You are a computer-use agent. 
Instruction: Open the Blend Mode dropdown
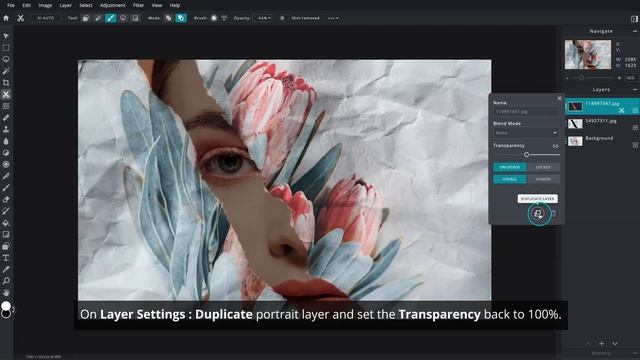click(x=526, y=133)
